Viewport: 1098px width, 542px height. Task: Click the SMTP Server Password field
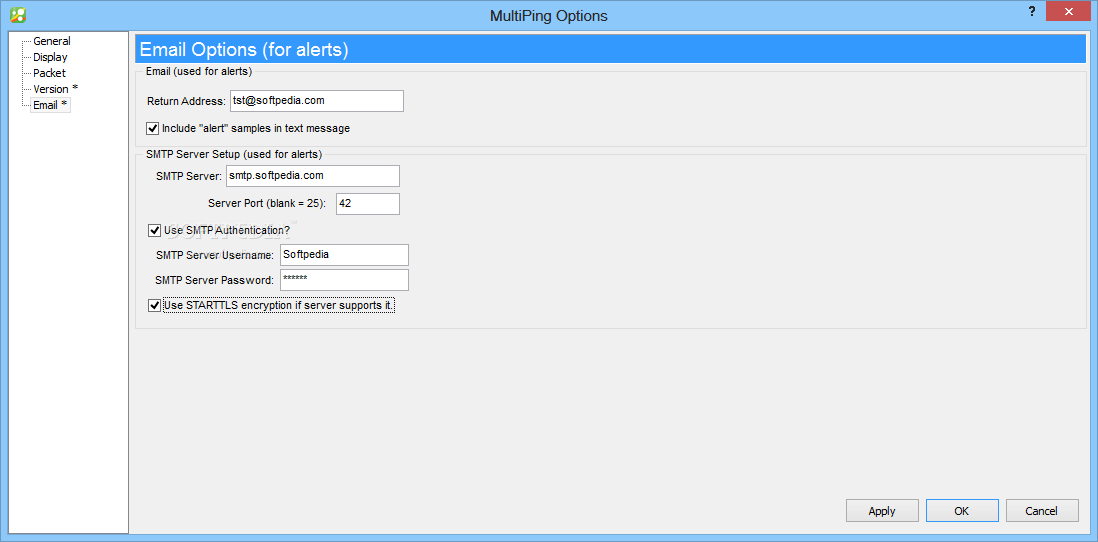click(x=344, y=280)
